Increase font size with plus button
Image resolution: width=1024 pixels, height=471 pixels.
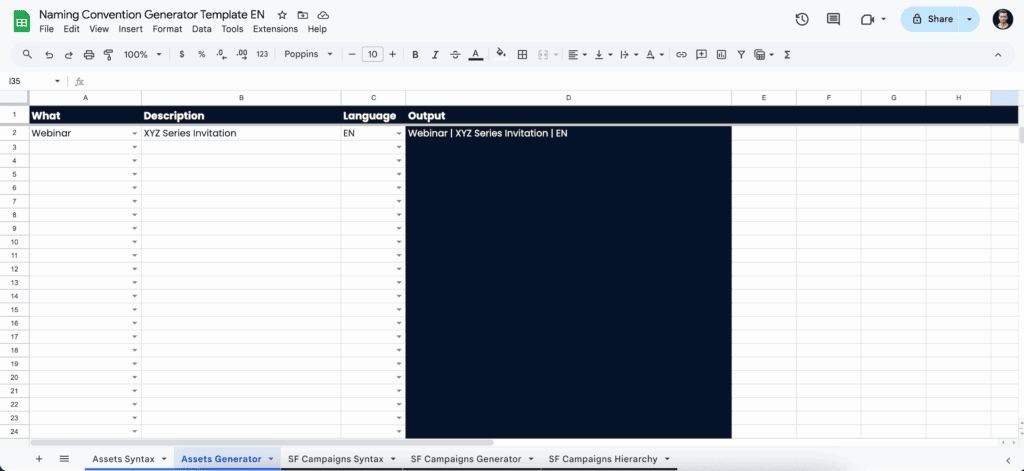(392, 55)
